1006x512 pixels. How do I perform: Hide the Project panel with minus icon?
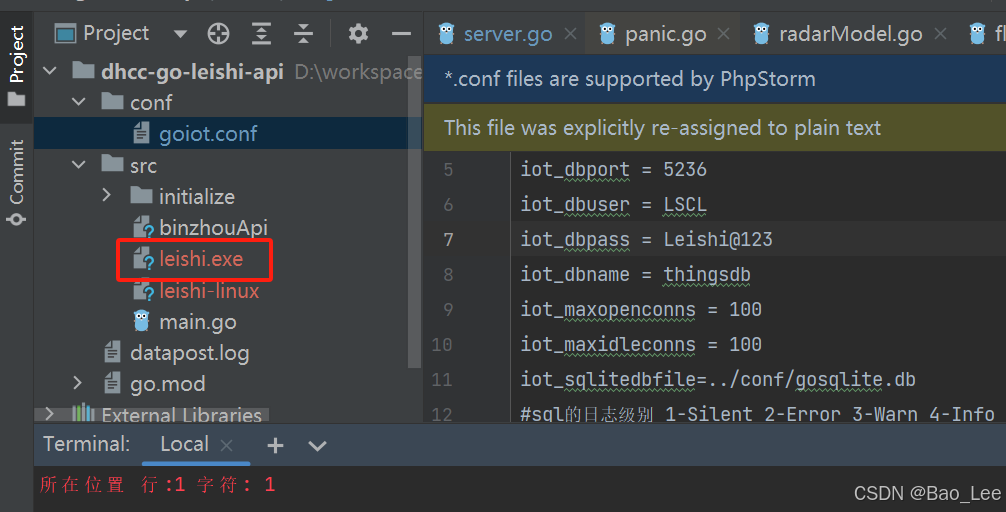(401, 33)
